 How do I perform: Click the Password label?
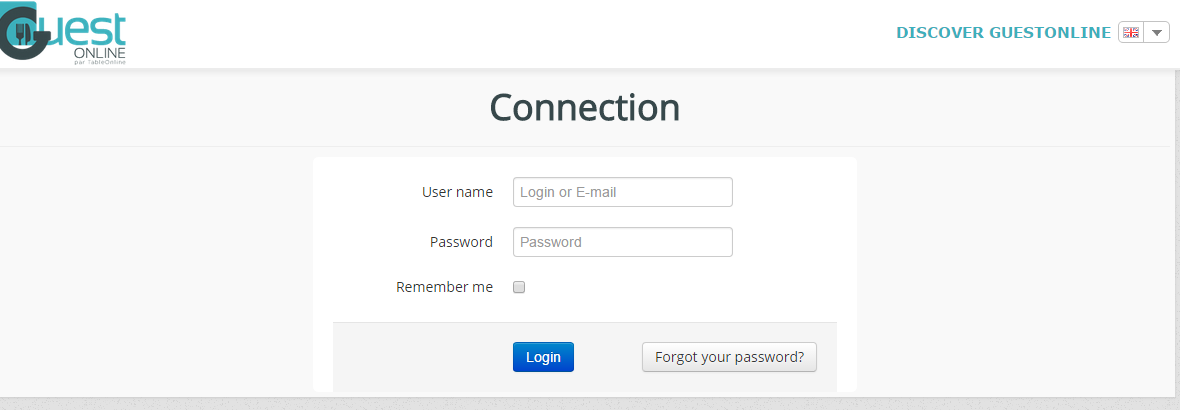[x=461, y=242]
